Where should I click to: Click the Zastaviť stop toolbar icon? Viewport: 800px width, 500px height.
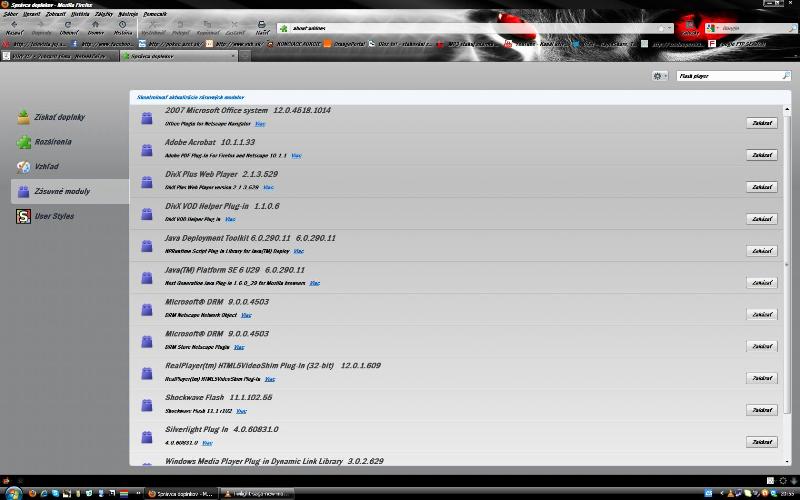tap(235, 24)
